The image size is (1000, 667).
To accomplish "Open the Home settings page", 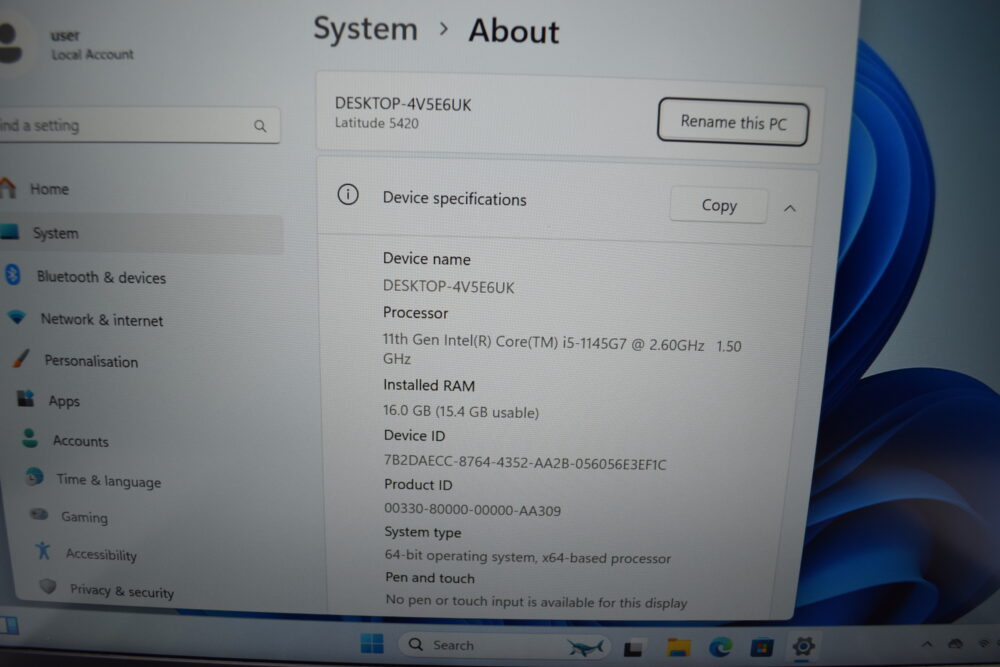I will click(x=49, y=189).
